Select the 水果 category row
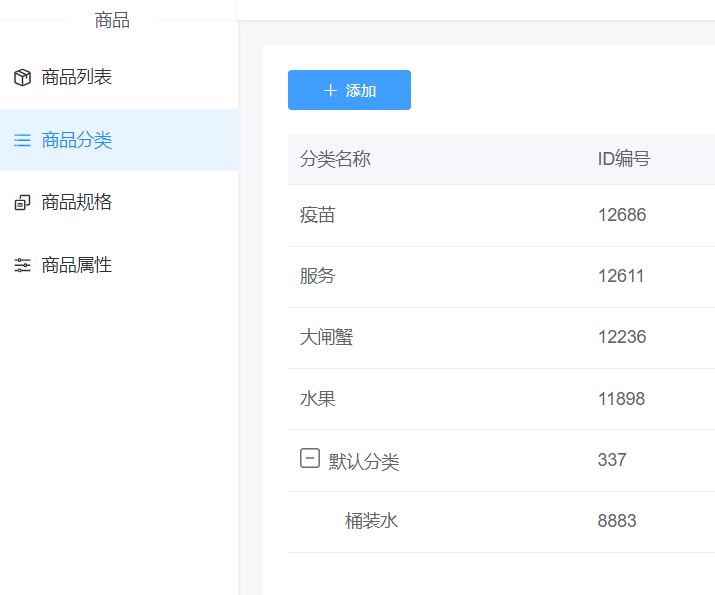 pyautogui.click(x=318, y=399)
